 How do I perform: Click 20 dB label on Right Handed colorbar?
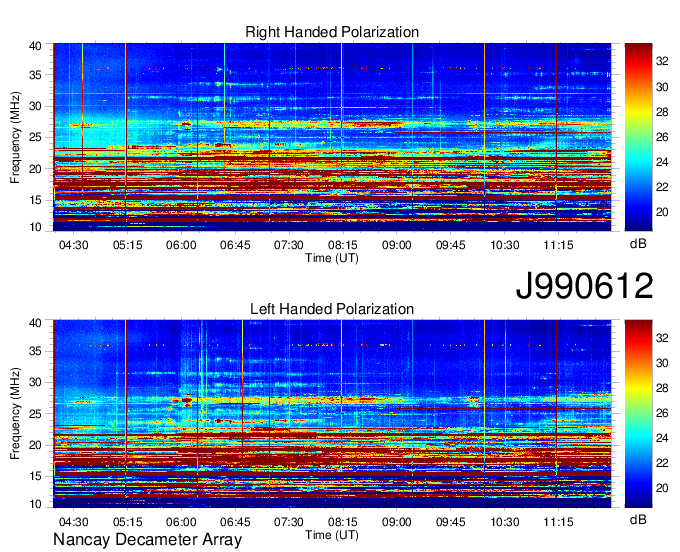(662, 212)
